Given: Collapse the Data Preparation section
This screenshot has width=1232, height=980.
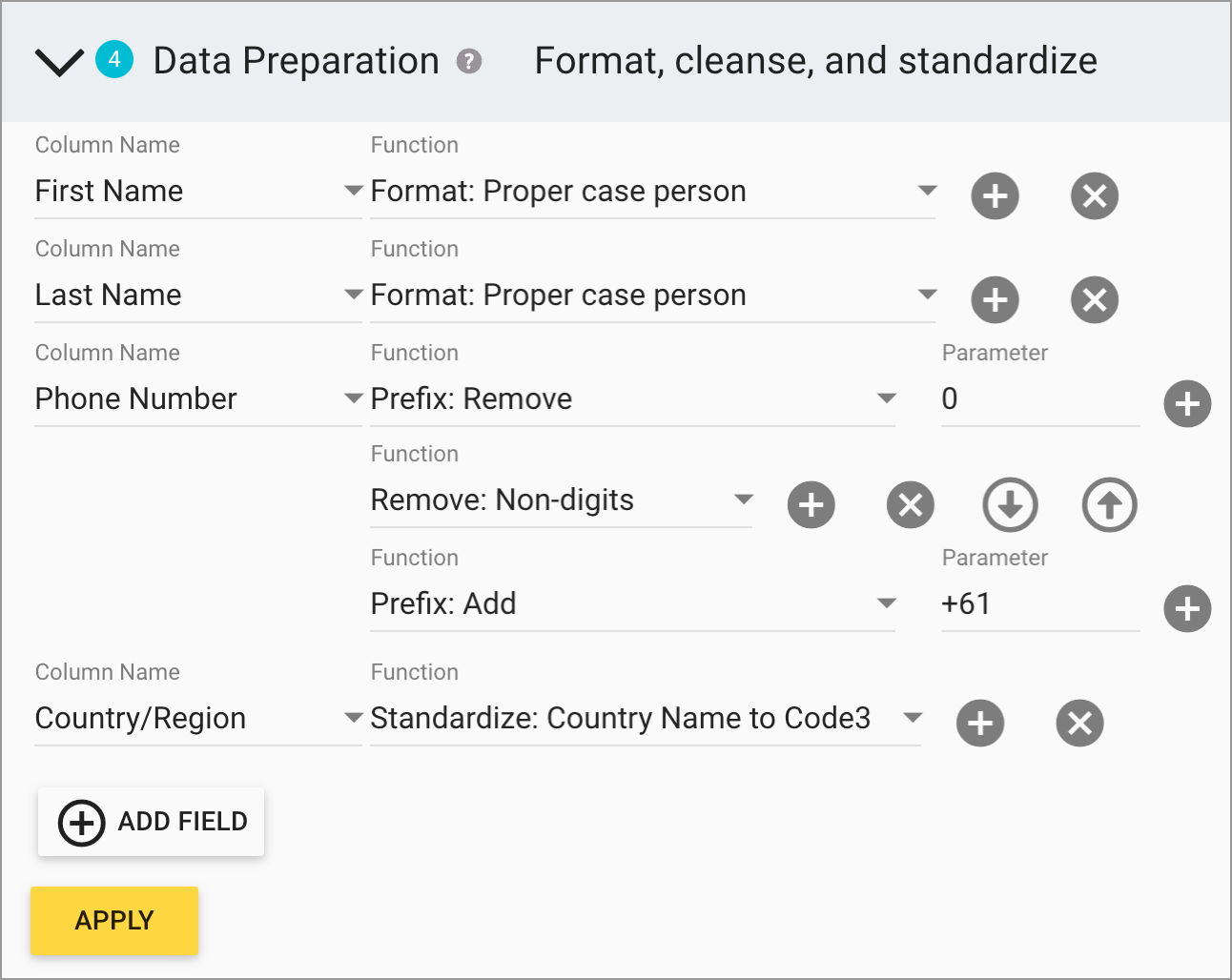Looking at the screenshot, I should pos(58,61).
